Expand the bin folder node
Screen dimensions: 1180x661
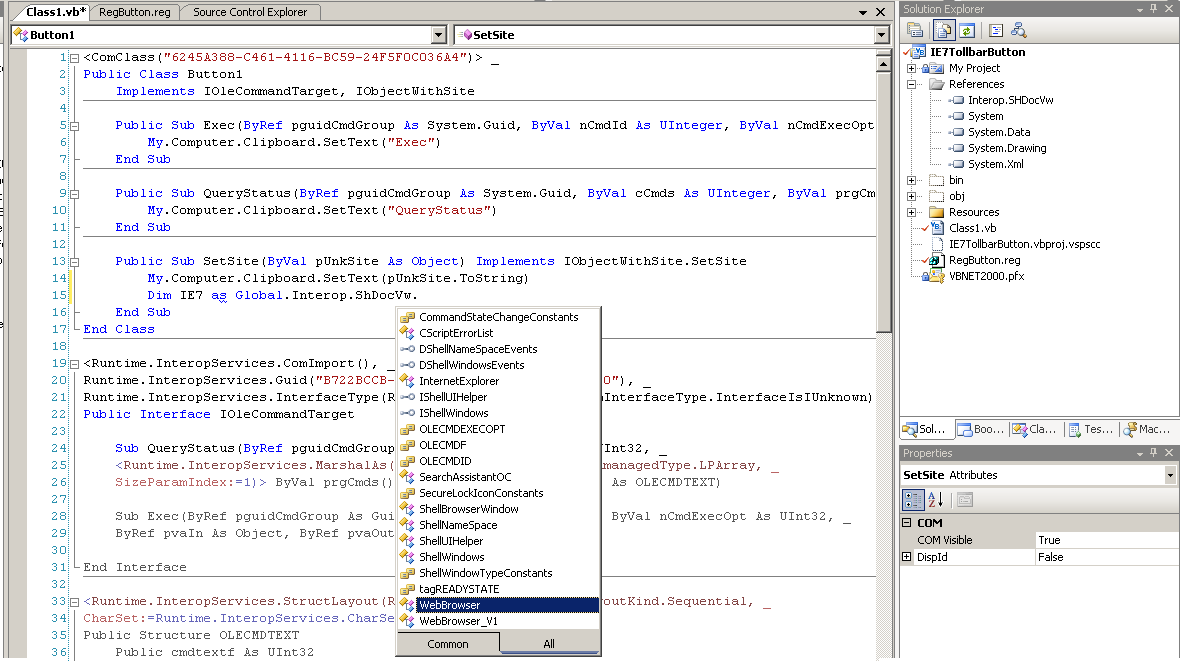pyautogui.click(x=911, y=181)
